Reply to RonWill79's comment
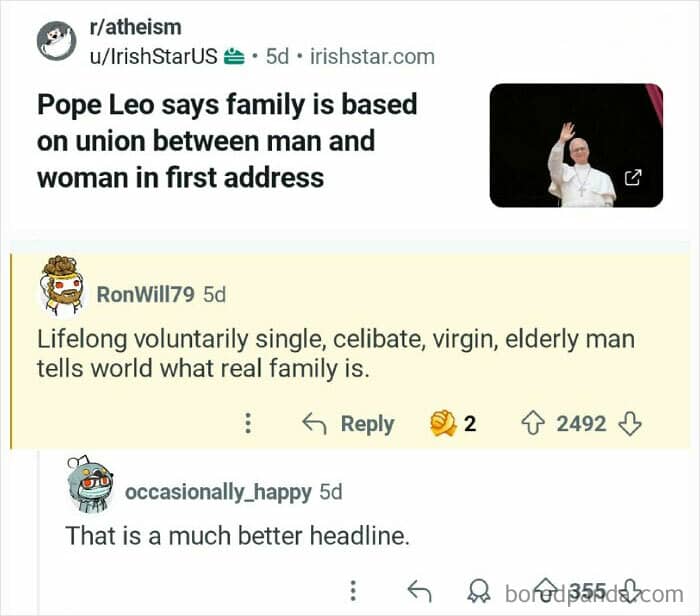 click(348, 424)
